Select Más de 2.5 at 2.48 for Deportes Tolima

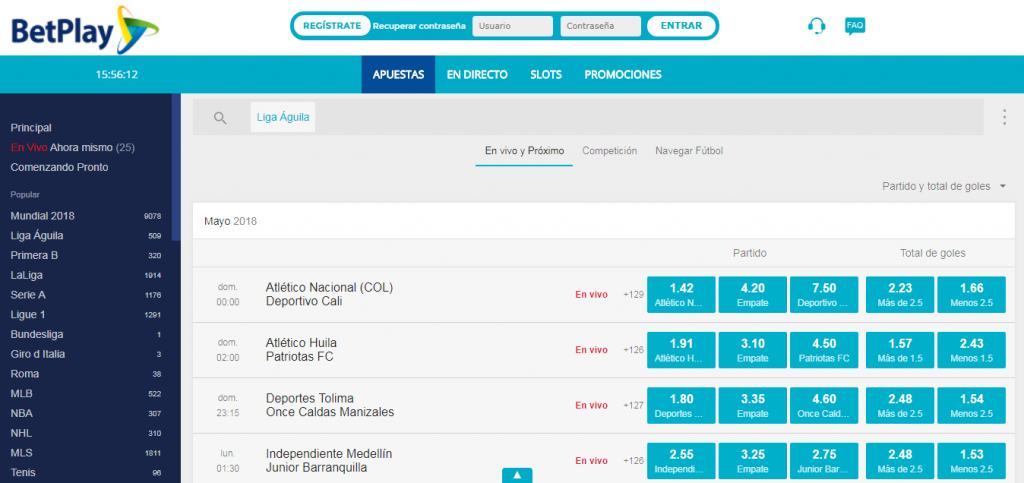point(899,406)
